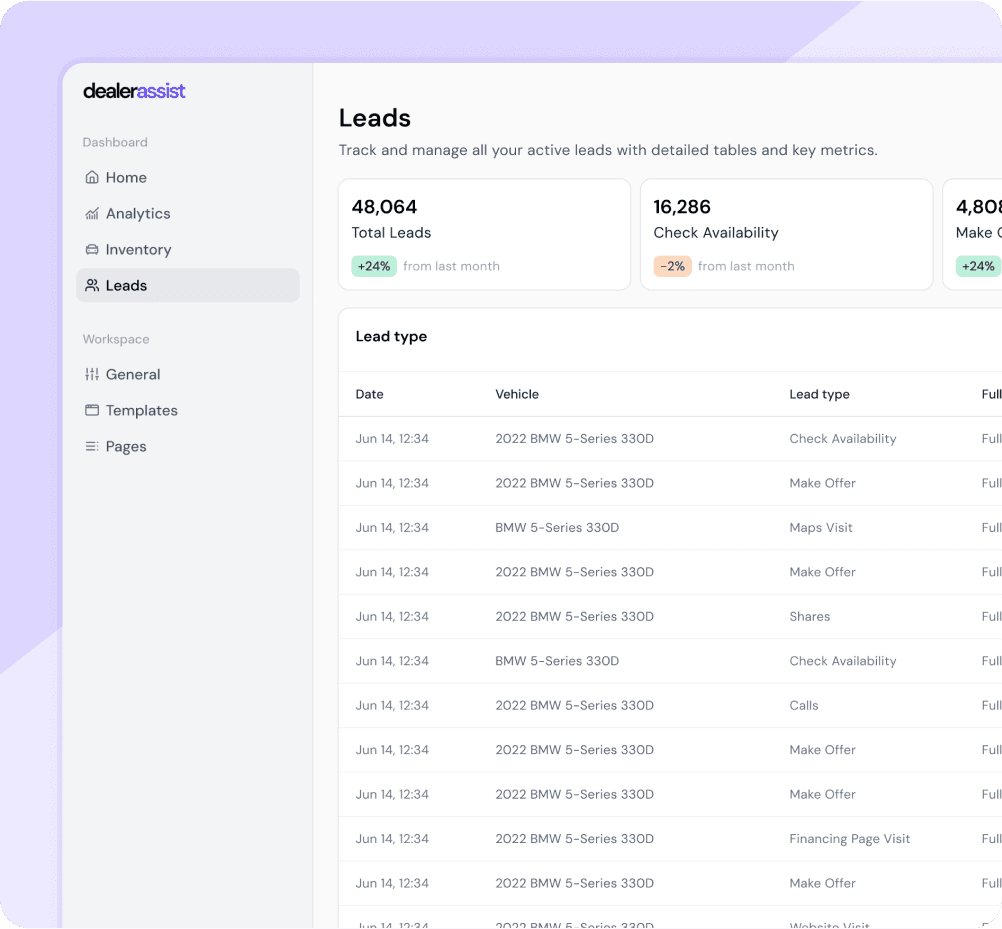Image resolution: width=1002 pixels, height=929 pixels.
Task: Sort by the Date column header
Action: 369,394
